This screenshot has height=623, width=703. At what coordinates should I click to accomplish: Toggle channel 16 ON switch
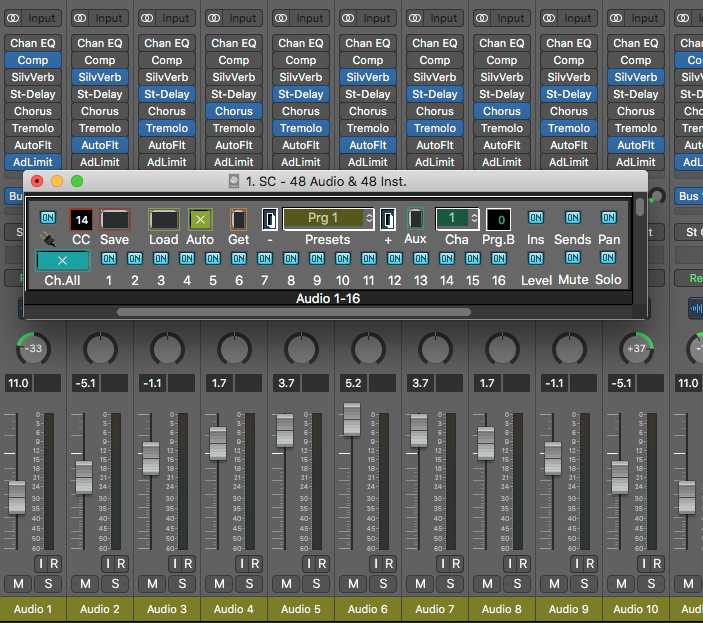499,259
